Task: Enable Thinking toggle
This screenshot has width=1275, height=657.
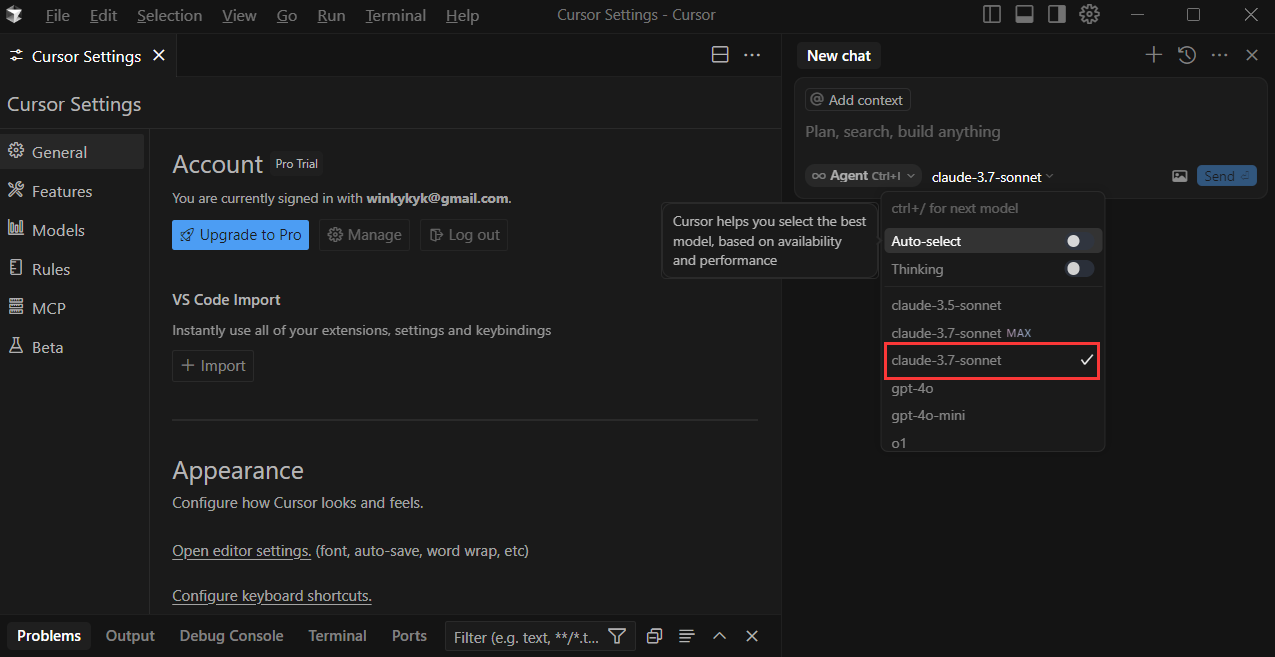Action: pyautogui.click(x=1079, y=269)
